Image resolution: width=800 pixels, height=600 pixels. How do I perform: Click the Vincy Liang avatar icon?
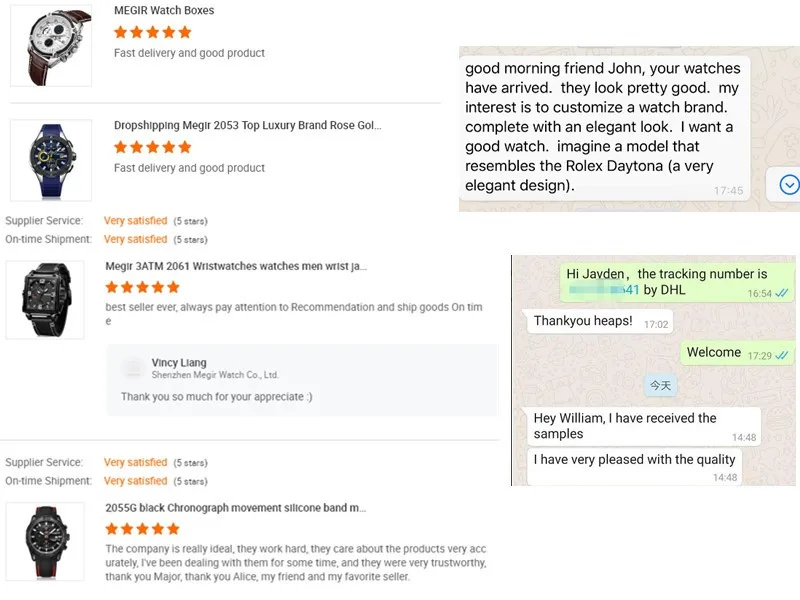134,367
